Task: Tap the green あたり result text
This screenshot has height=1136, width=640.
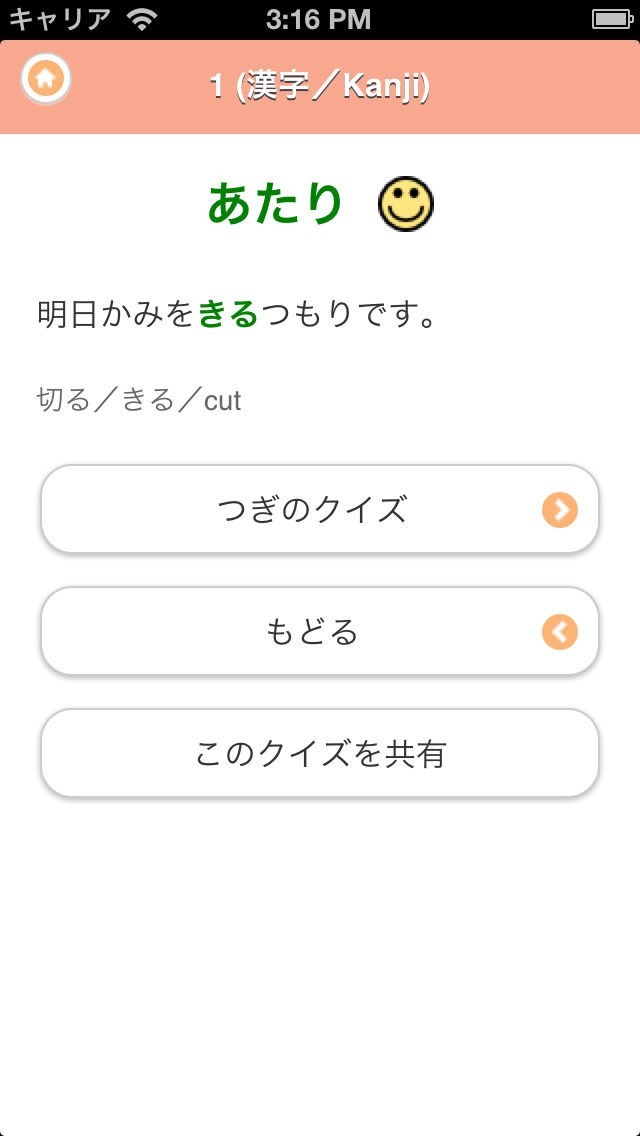Action: pyautogui.click(x=276, y=204)
